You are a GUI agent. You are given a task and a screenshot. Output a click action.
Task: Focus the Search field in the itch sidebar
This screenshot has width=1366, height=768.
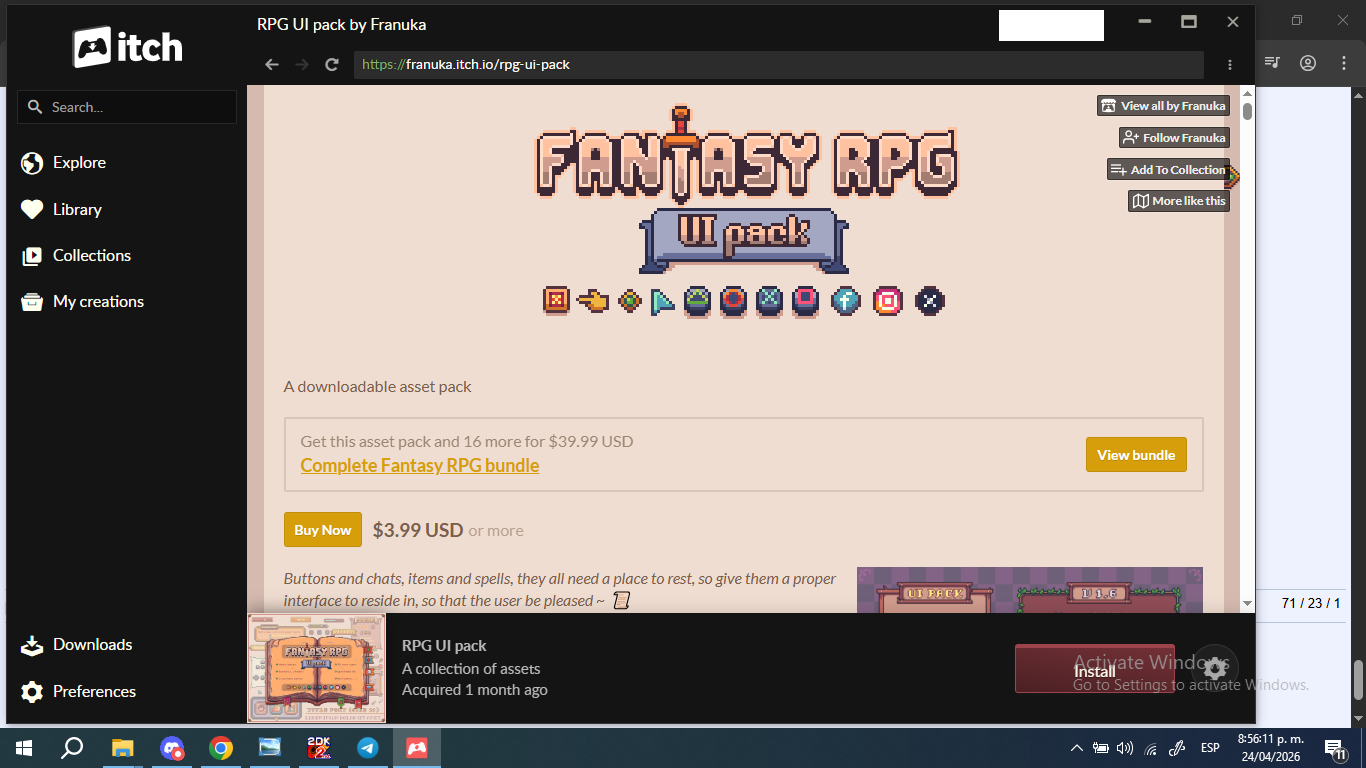127,107
